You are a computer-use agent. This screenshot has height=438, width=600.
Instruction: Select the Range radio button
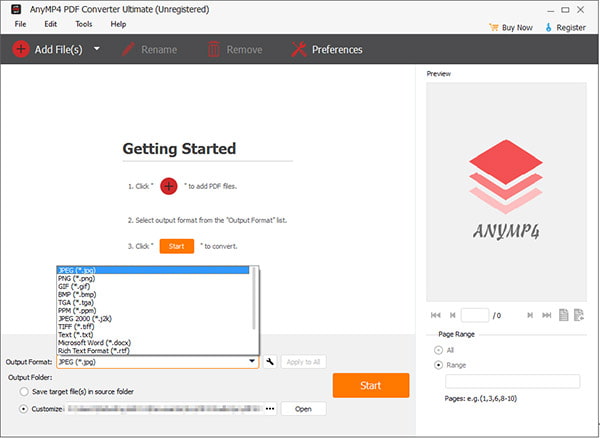click(x=438, y=365)
